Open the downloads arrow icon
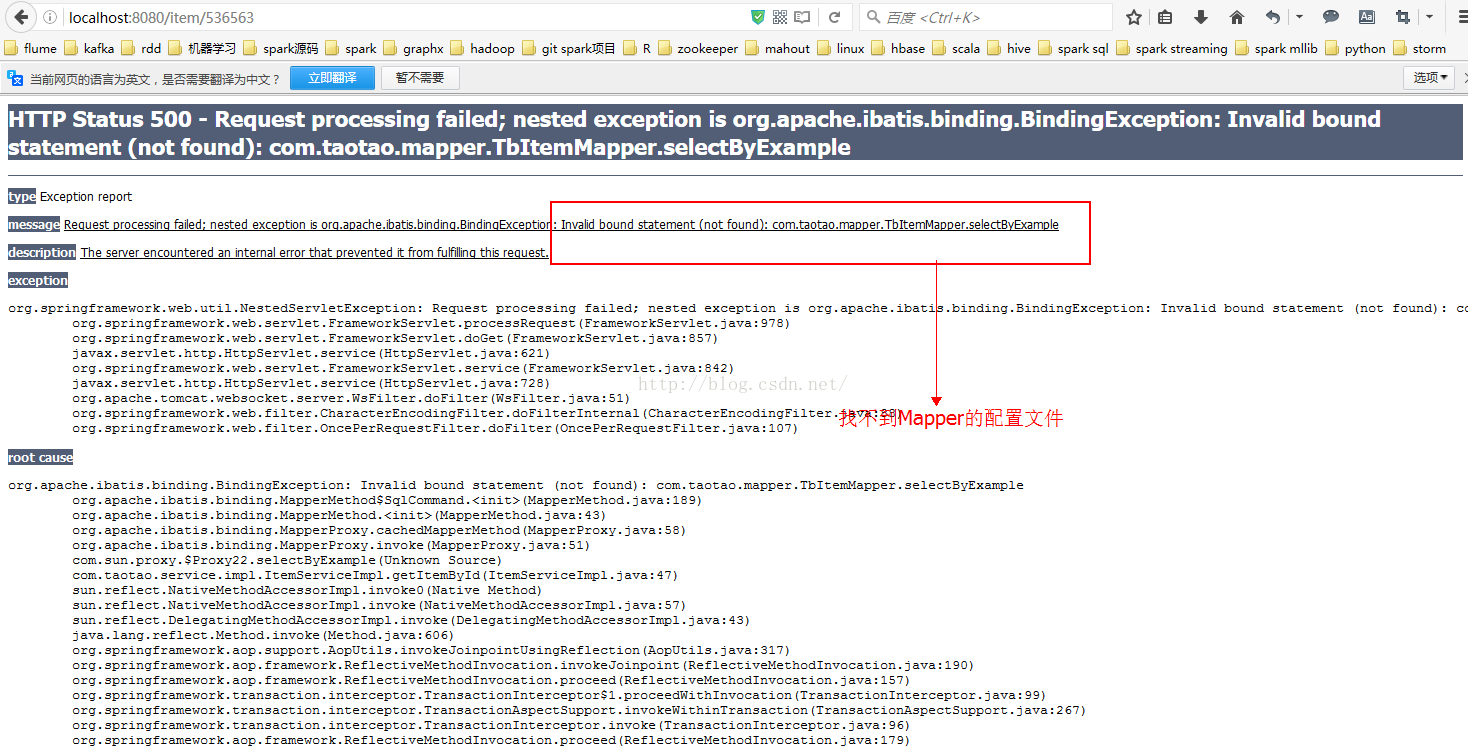Viewport: 1468px width, 746px height. tap(1201, 17)
